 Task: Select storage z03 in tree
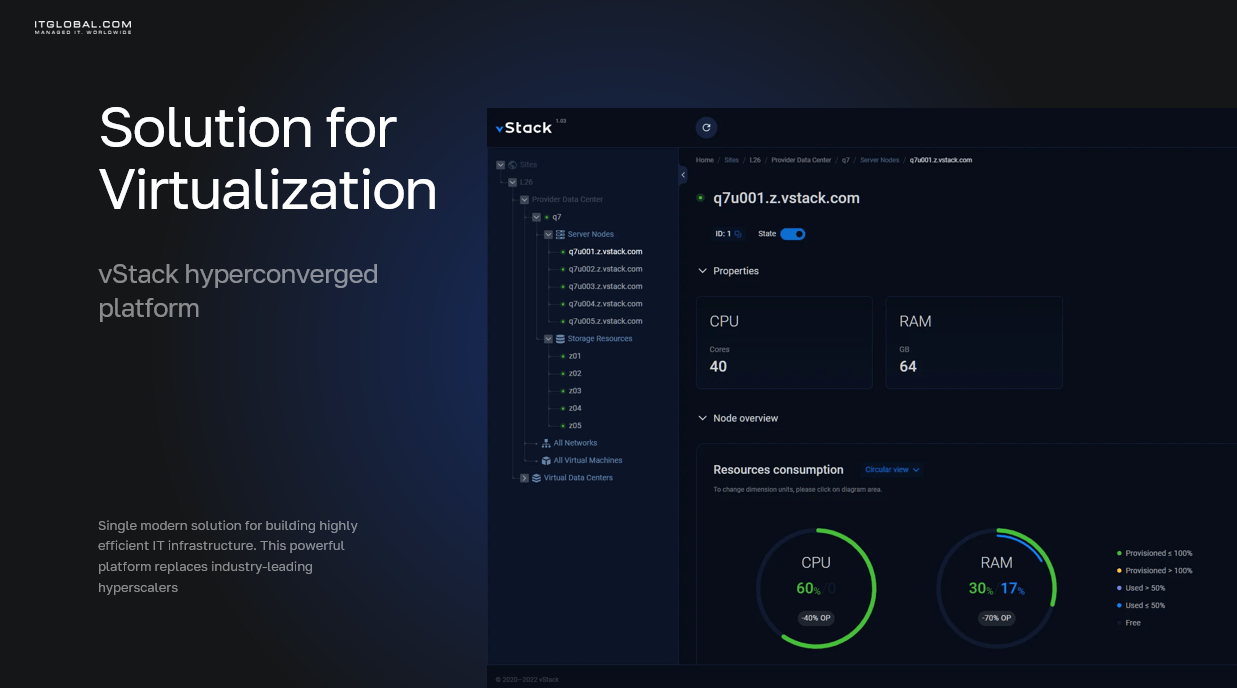click(x=575, y=391)
